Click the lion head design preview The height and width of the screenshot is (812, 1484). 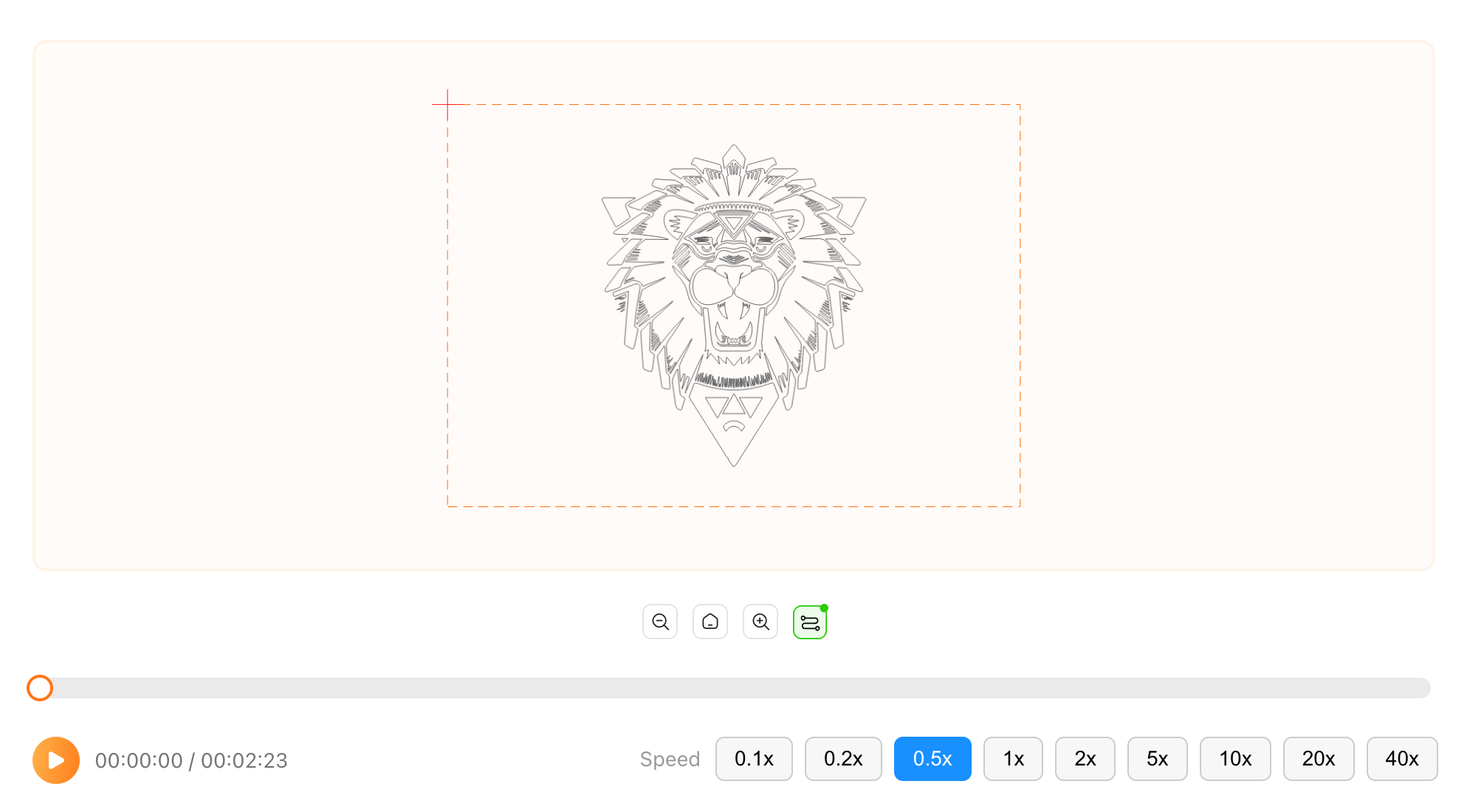coord(734,303)
